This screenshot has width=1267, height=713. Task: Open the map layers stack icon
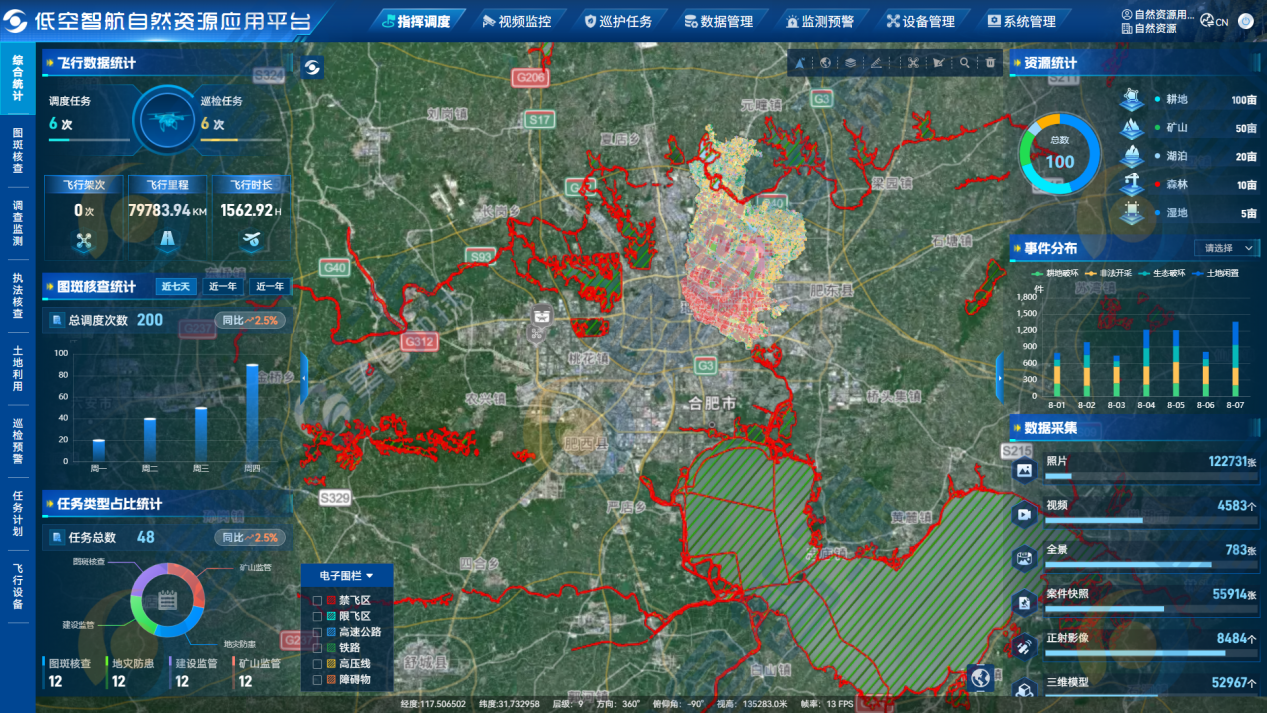[x=850, y=63]
